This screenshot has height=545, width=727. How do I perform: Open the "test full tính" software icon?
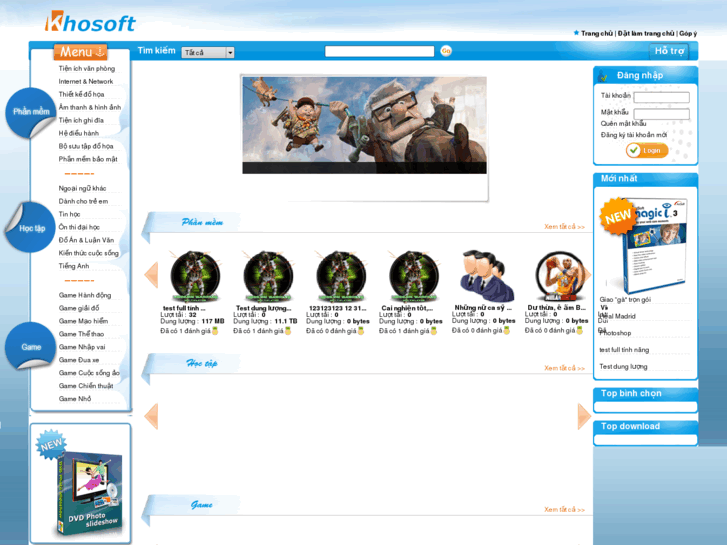[195, 277]
